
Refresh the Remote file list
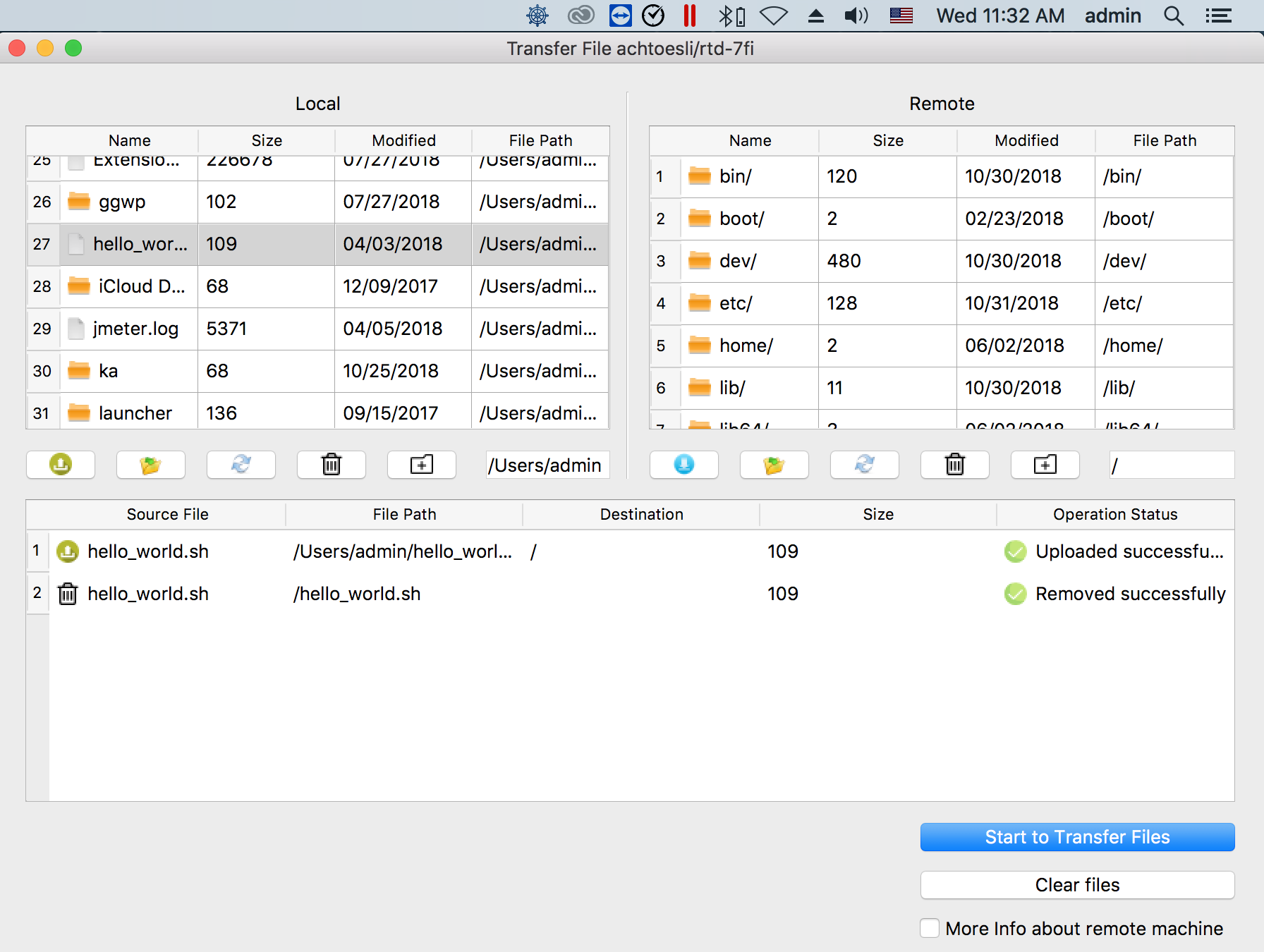[864, 465]
